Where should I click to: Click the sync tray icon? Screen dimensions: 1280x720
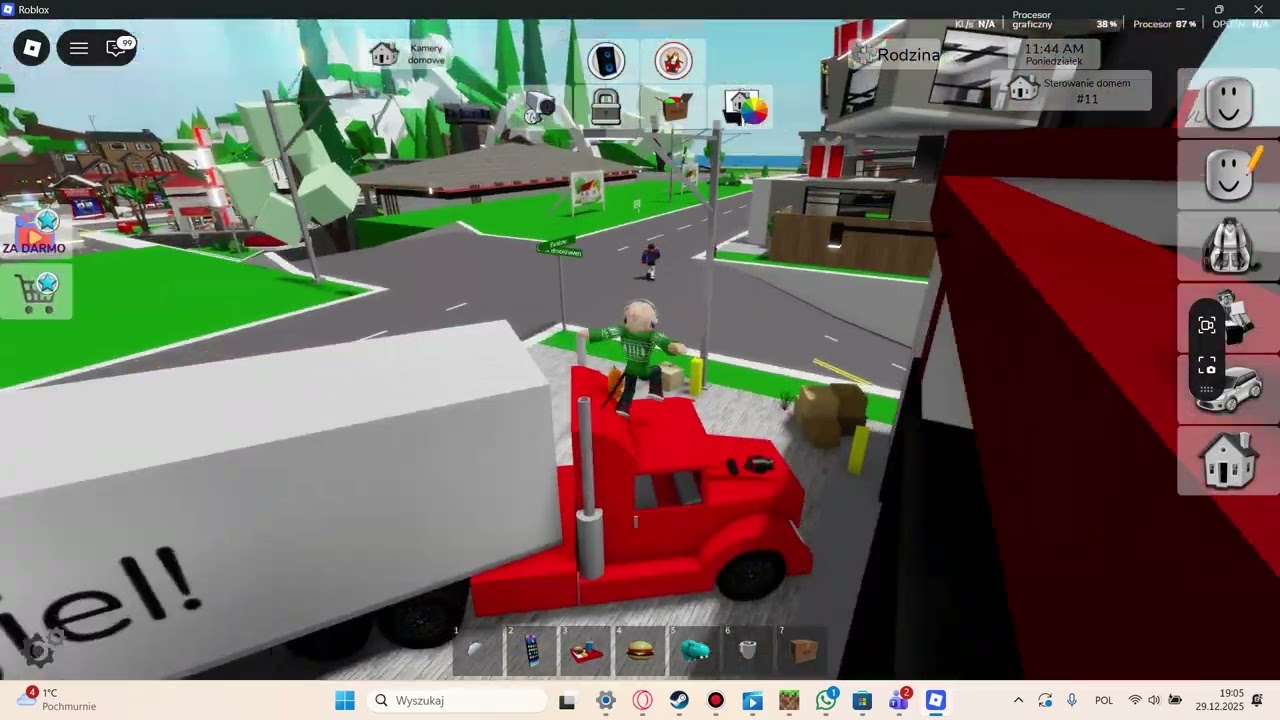[x=1045, y=700]
